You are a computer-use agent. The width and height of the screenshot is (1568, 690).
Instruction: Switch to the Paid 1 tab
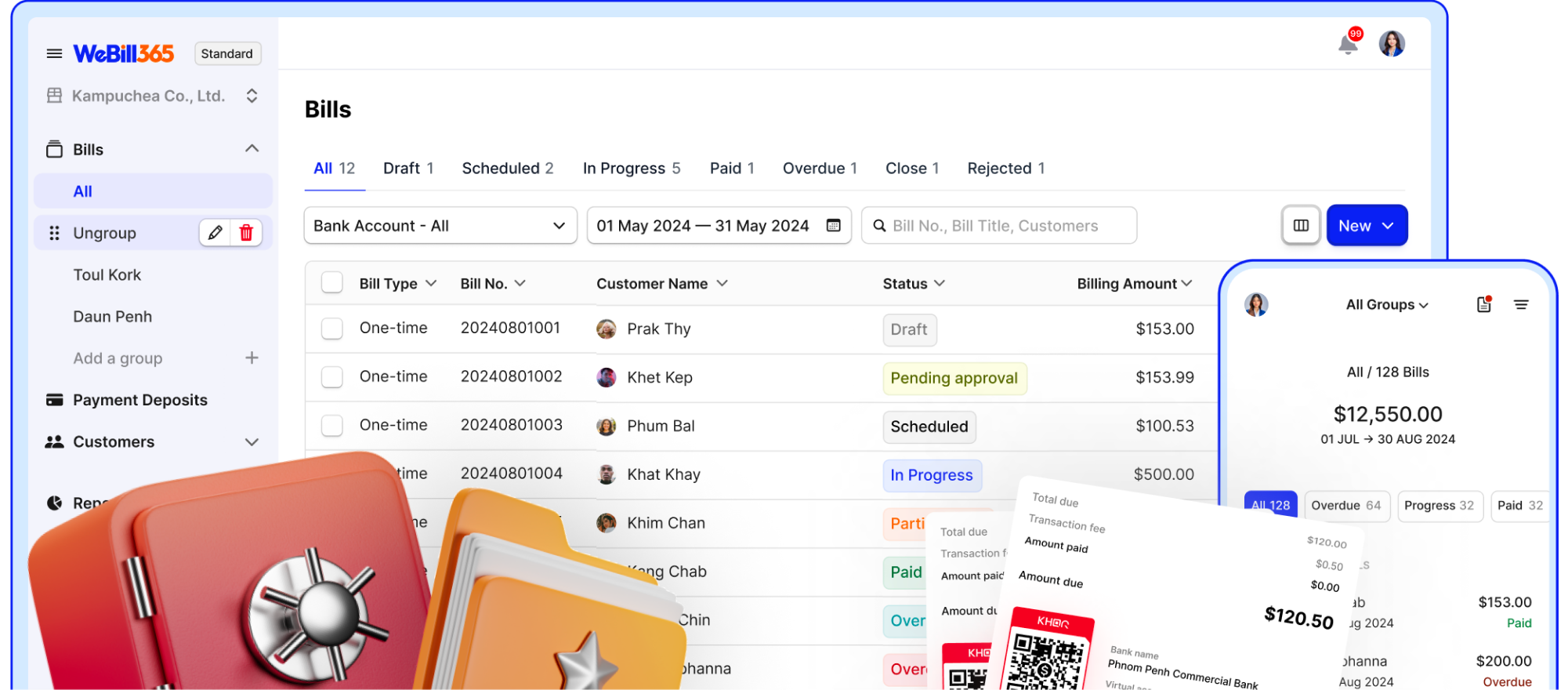[x=732, y=169]
